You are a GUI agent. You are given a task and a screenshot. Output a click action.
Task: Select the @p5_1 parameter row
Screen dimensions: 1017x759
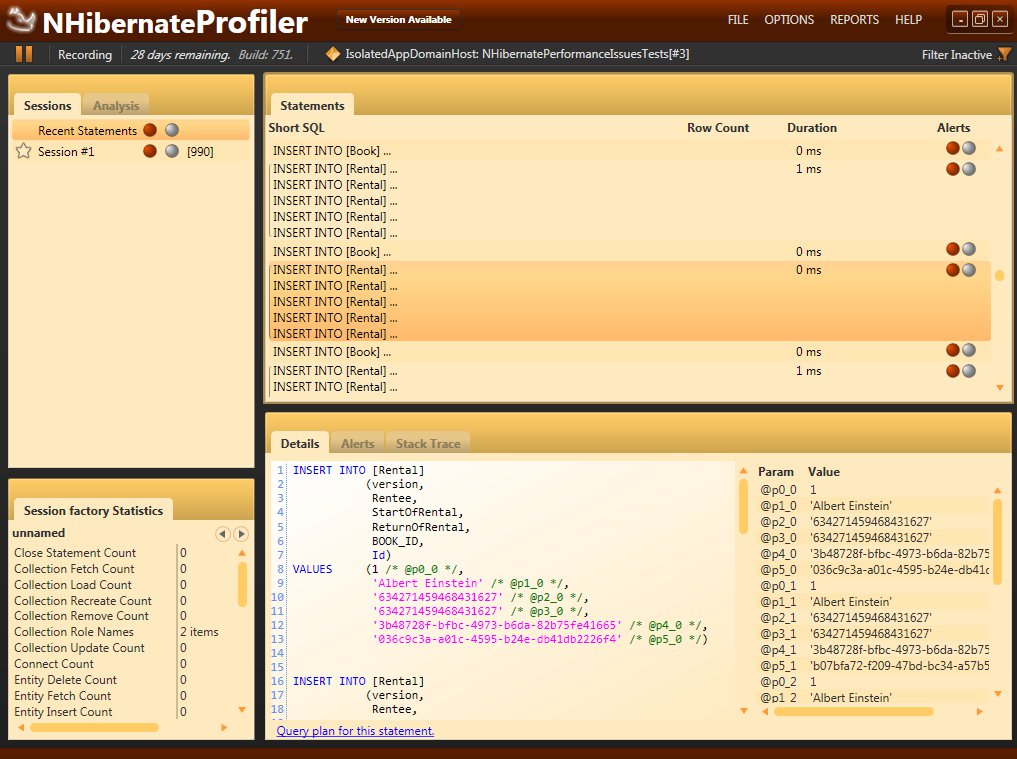click(874, 665)
